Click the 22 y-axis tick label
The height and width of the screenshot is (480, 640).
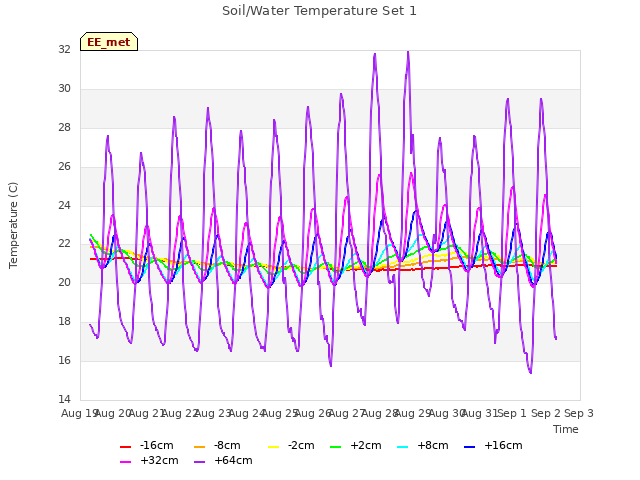pos(64,244)
